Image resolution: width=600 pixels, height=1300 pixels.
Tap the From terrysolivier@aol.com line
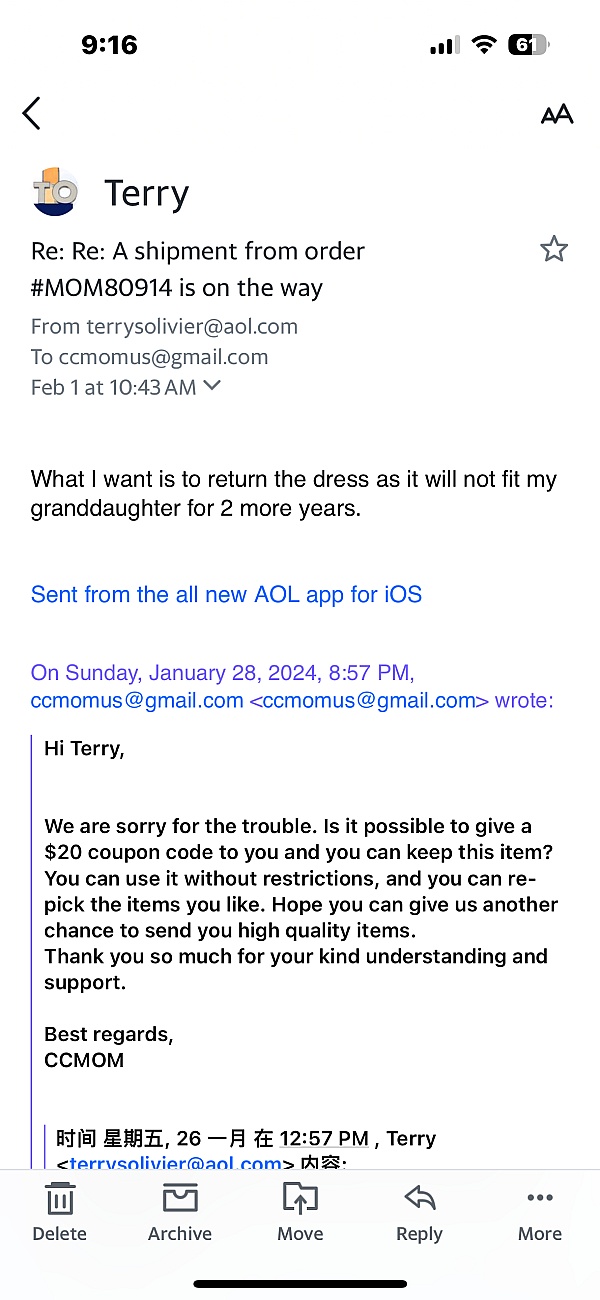164,326
